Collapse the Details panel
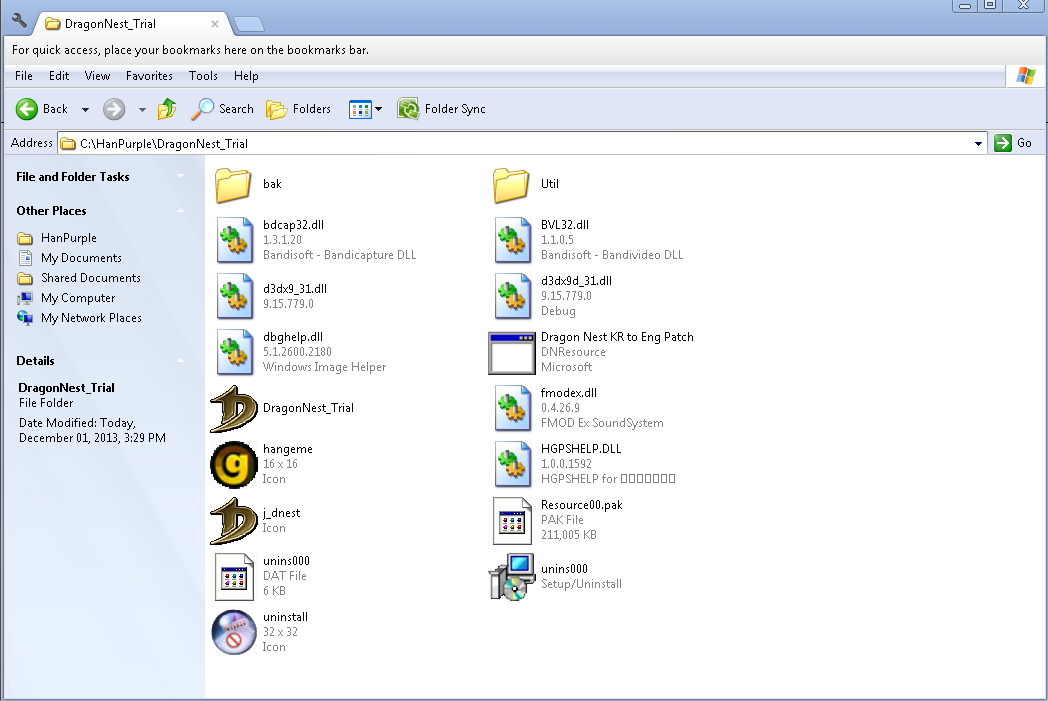Screen dimensions: 1048x701 point(180,361)
